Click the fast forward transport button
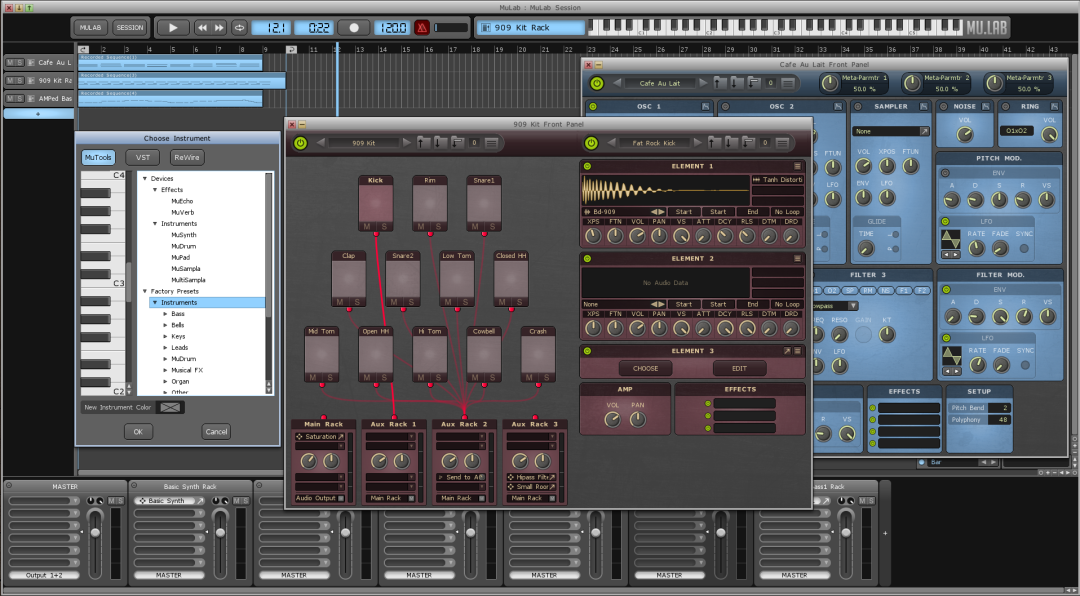Screen dimensions: 1080x596 219,28
